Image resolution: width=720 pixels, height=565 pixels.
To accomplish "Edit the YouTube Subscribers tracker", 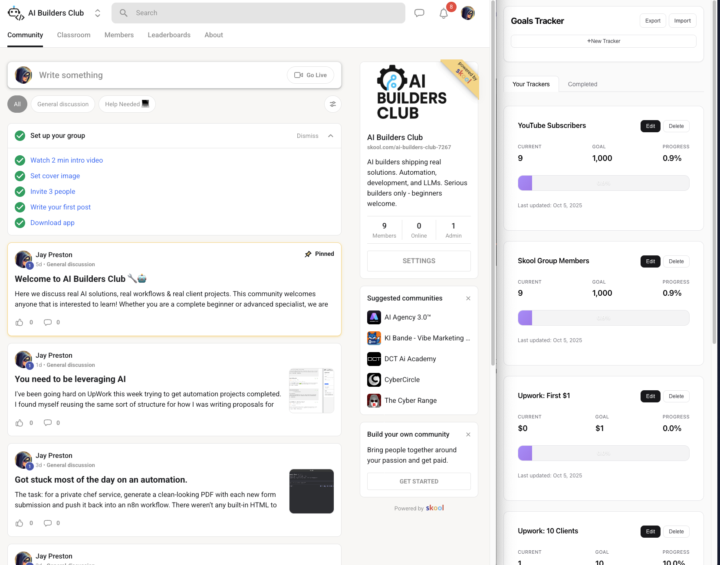I will point(650,126).
